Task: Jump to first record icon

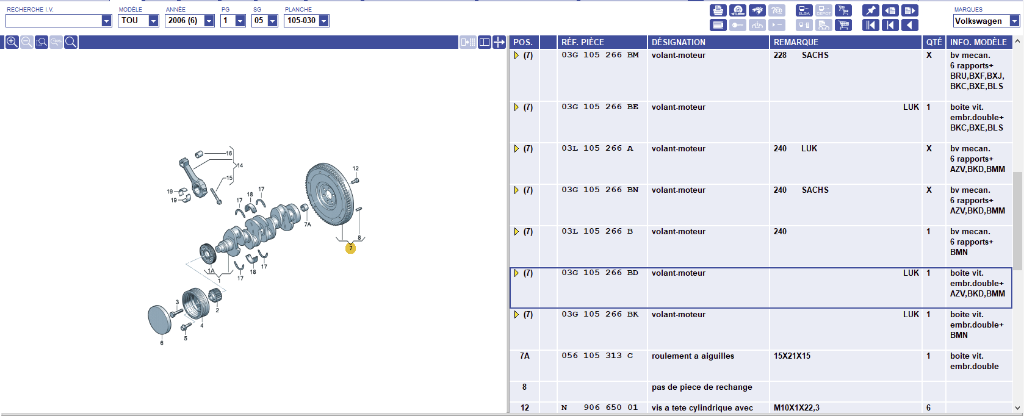Action: point(870,25)
